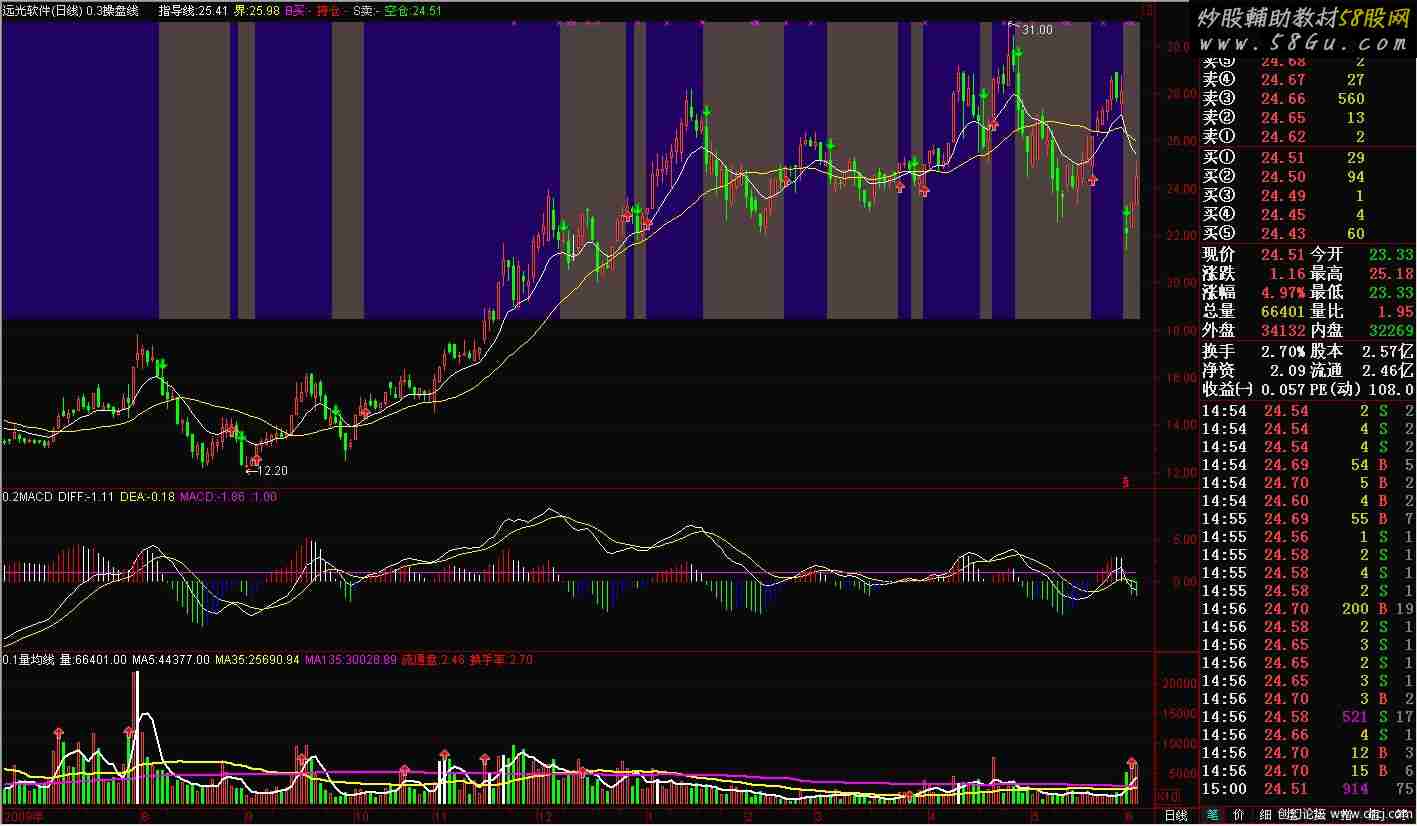
Task: Select the 14:56 tick with 200 lots
Action: [1308, 608]
